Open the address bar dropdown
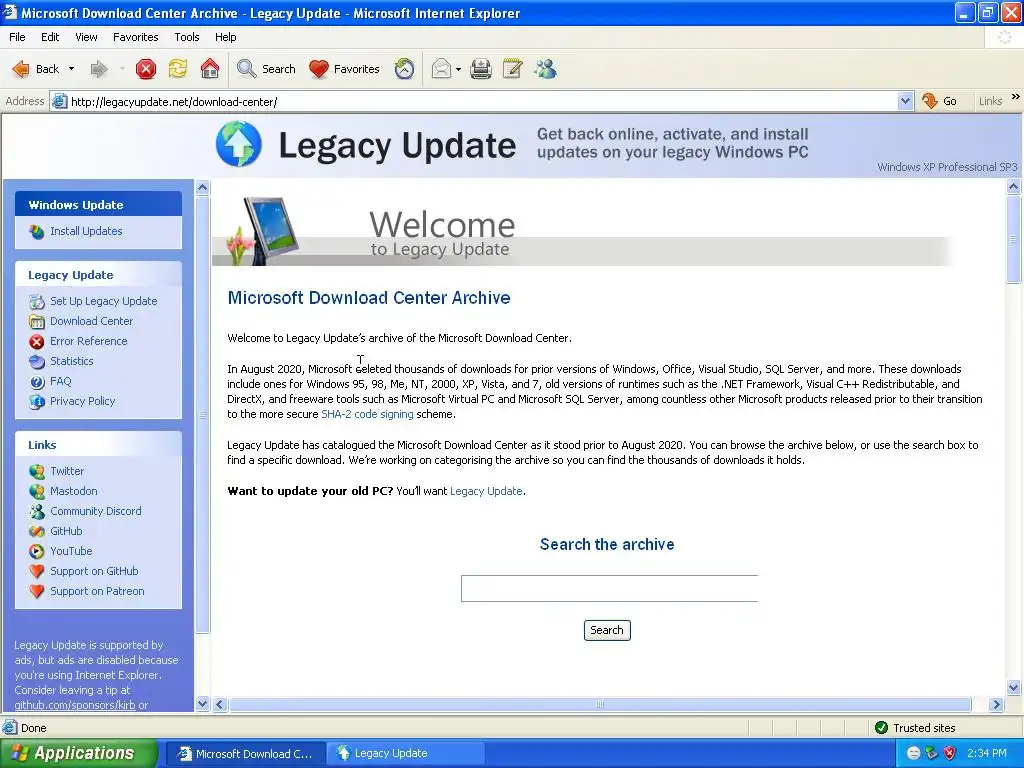This screenshot has width=1024, height=768. tap(905, 101)
